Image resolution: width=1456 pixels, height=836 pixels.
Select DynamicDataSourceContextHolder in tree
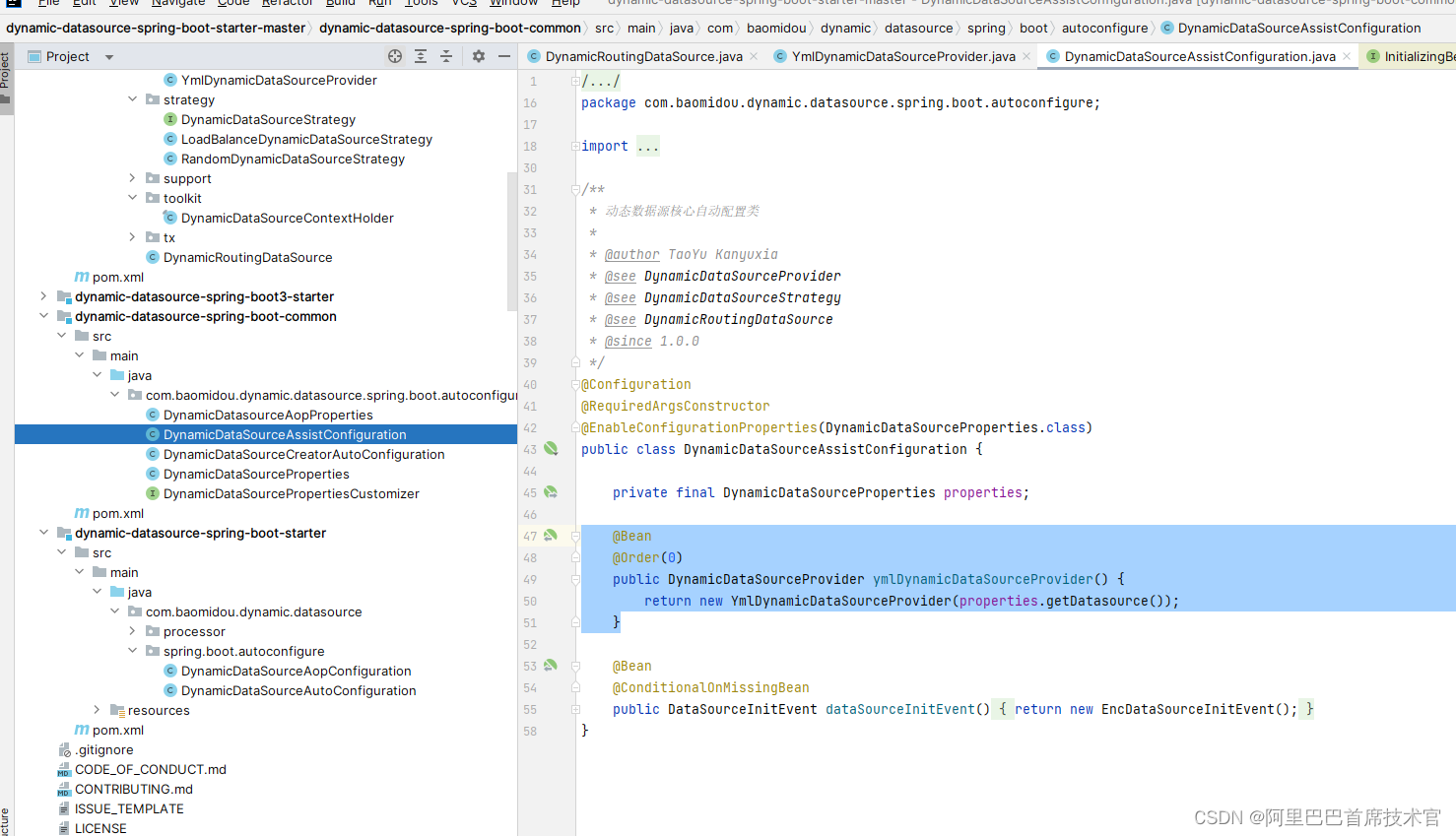pyautogui.click(x=288, y=218)
